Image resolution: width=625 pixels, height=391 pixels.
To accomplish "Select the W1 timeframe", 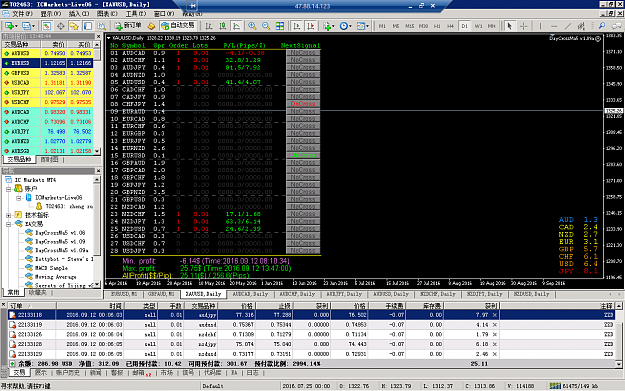I will tap(478, 26).
